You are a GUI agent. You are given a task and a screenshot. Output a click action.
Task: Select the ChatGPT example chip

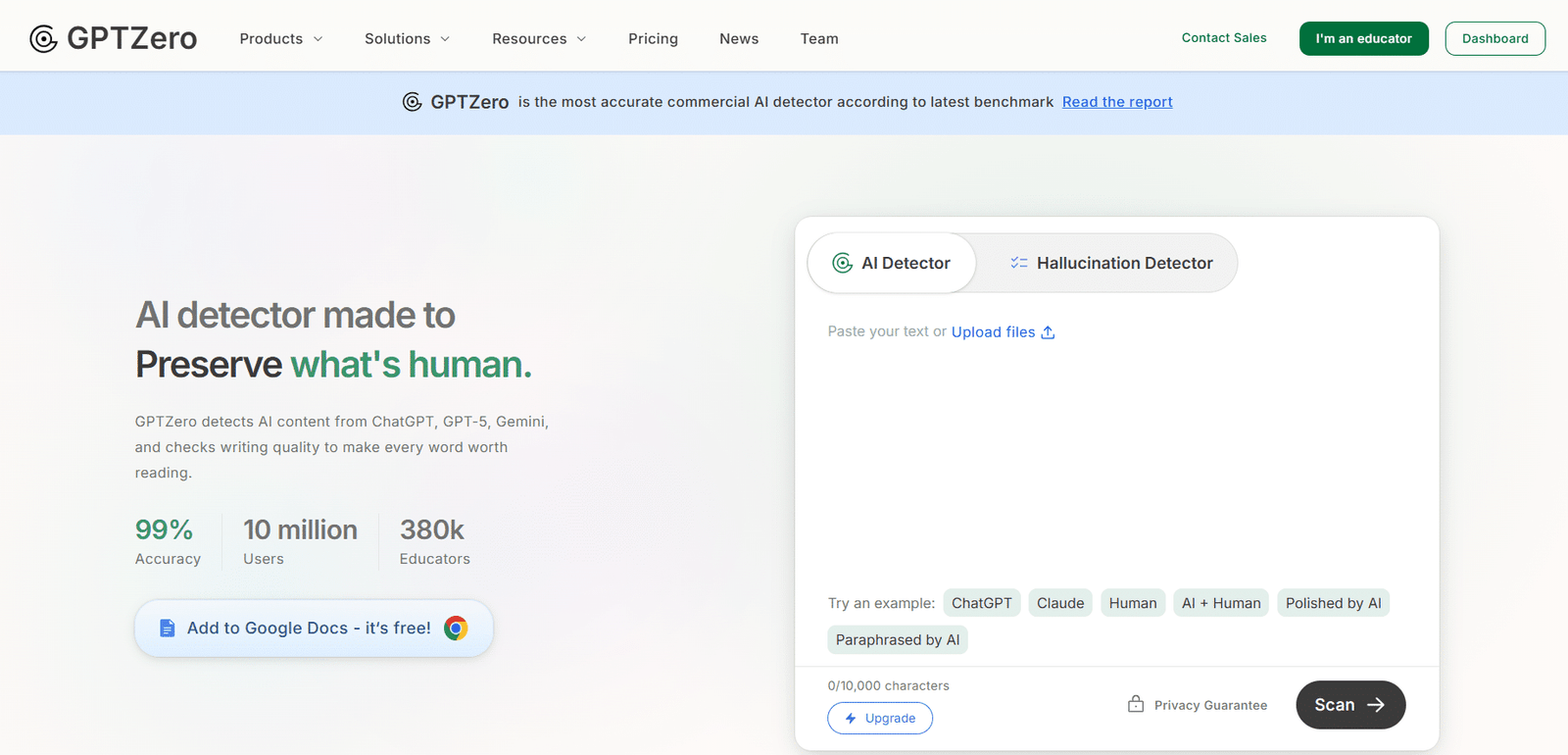click(981, 603)
